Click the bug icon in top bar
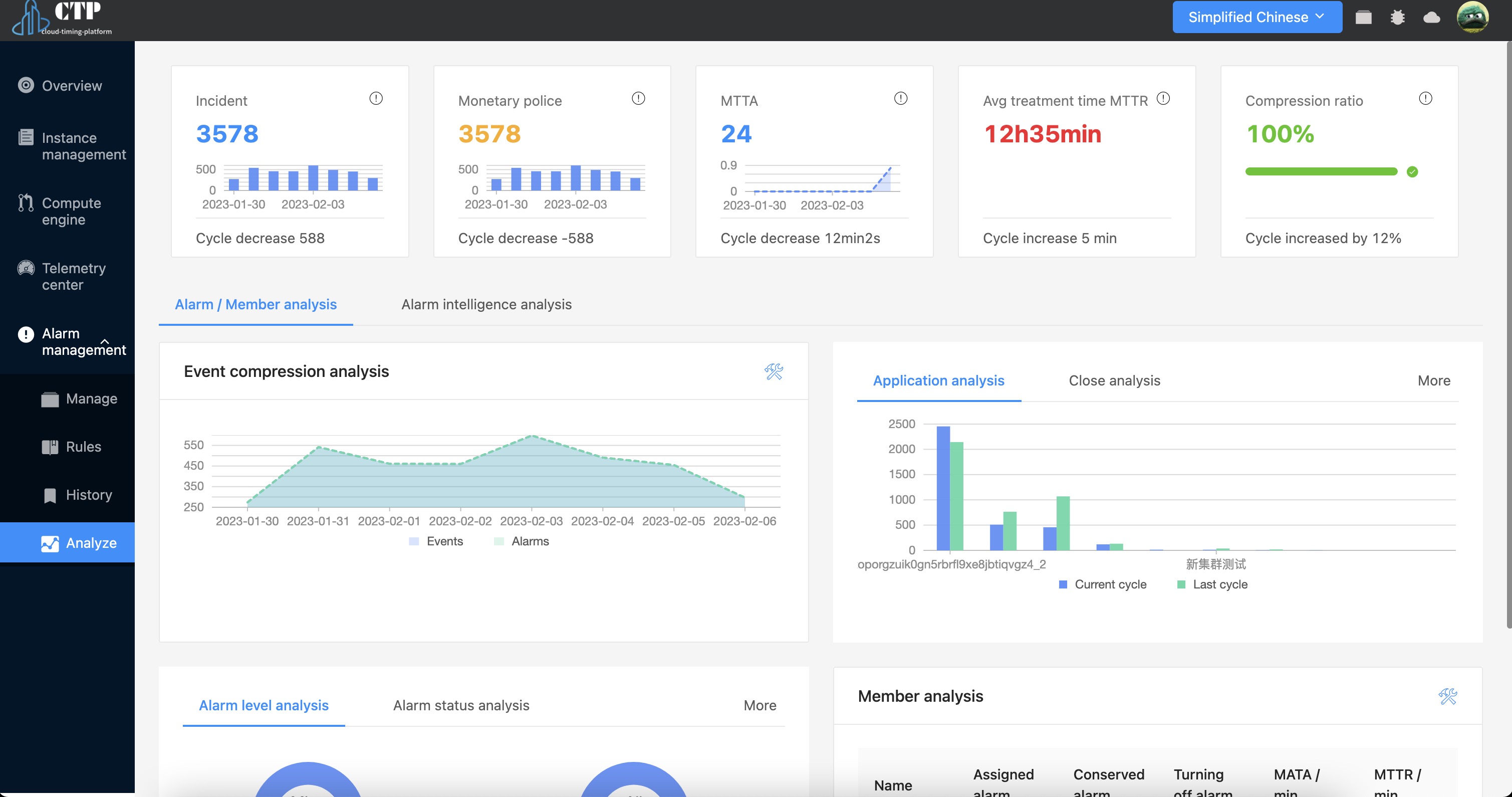This screenshot has width=1512, height=797. (x=1398, y=17)
